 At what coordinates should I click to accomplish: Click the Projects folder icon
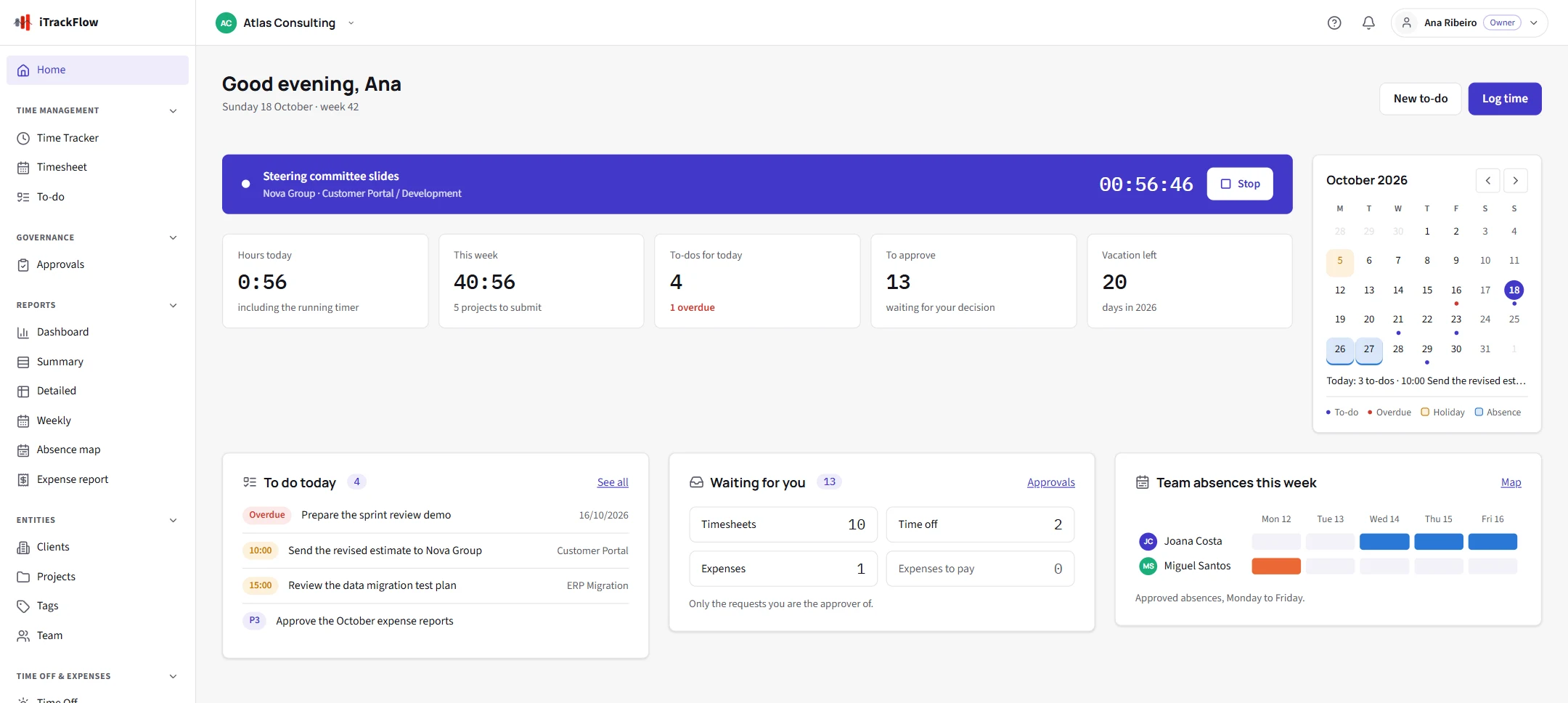[23, 577]
